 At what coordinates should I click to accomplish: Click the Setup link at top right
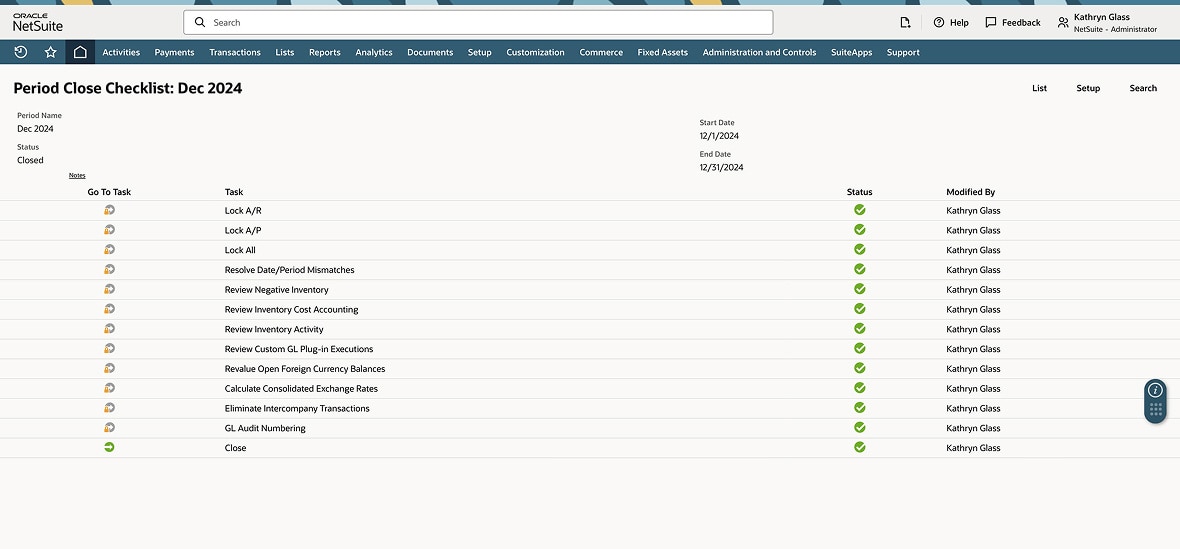[x=1088, y=88]
